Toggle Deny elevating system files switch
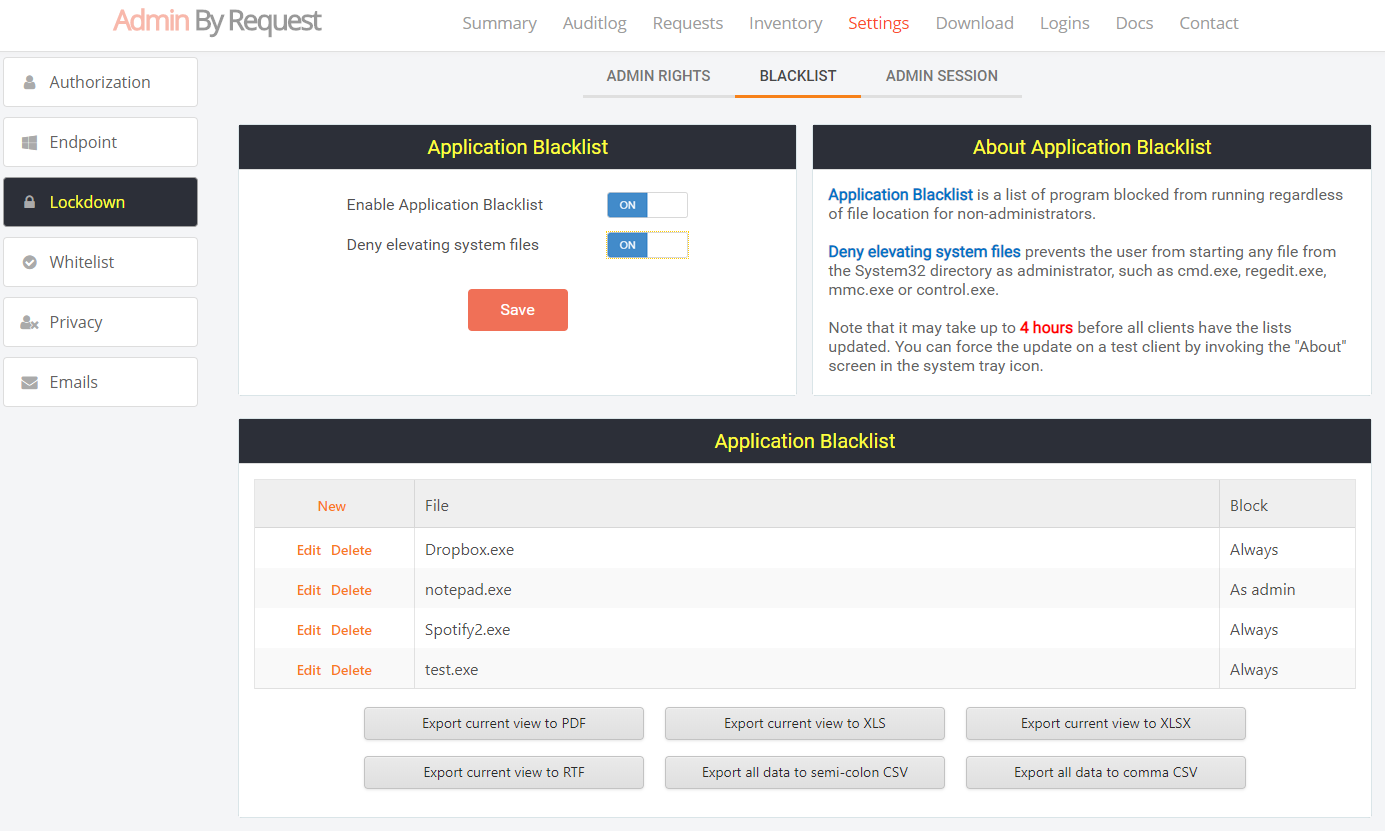Viewport: 1385px width, 831px height. coord(647,245)
